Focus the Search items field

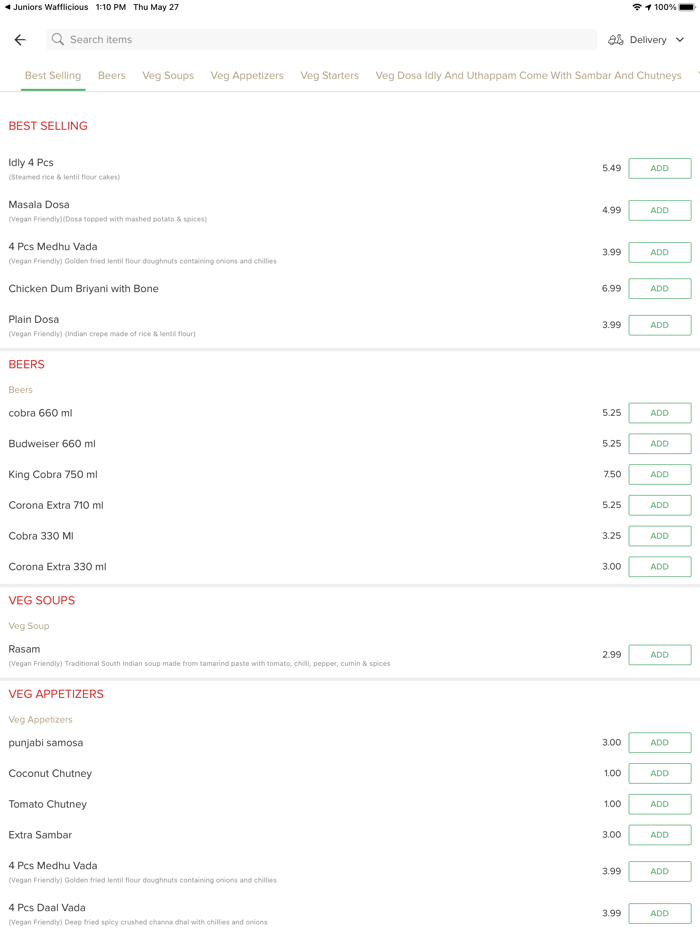[x=320, y=40]
